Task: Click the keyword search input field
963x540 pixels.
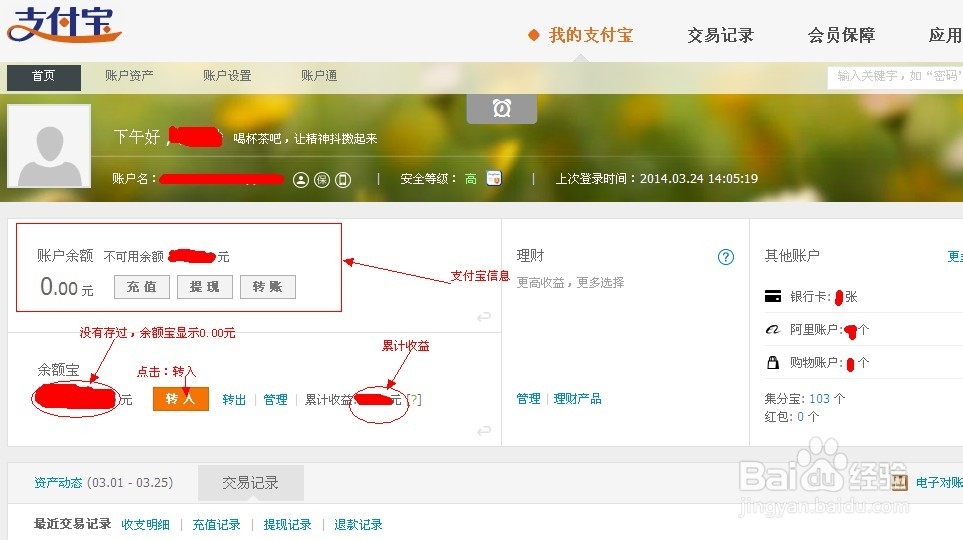Action: click(x=895, y=76)
